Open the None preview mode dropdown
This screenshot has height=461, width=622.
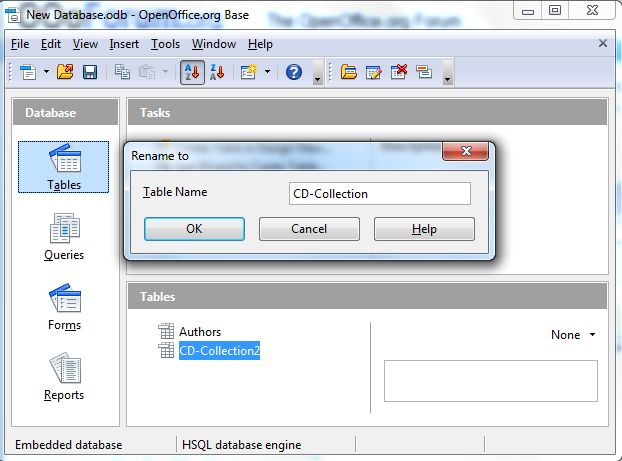573,335
